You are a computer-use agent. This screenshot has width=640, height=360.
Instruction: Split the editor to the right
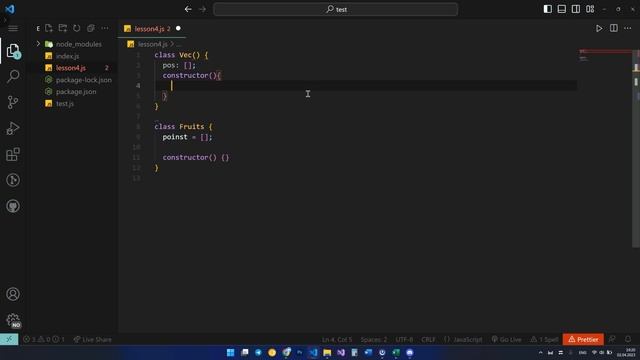pos(613,28)
